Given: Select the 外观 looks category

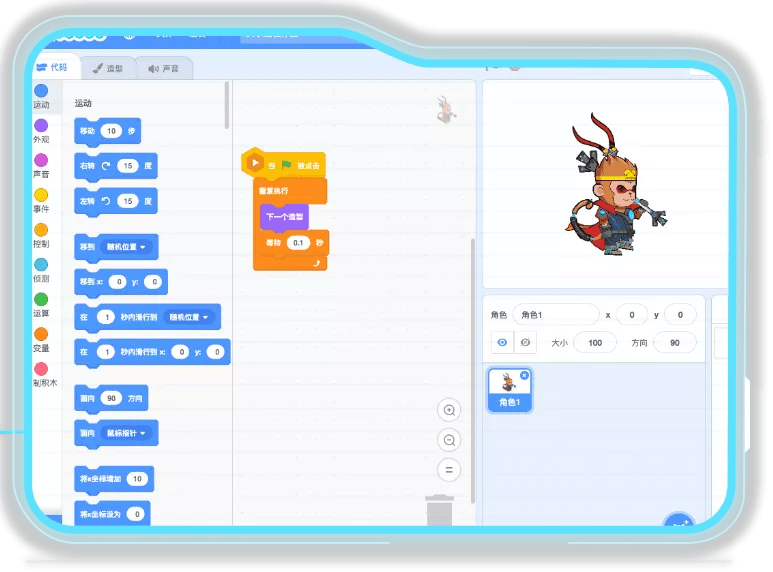Looking at the screenshot, I should (x=41, y=131).
